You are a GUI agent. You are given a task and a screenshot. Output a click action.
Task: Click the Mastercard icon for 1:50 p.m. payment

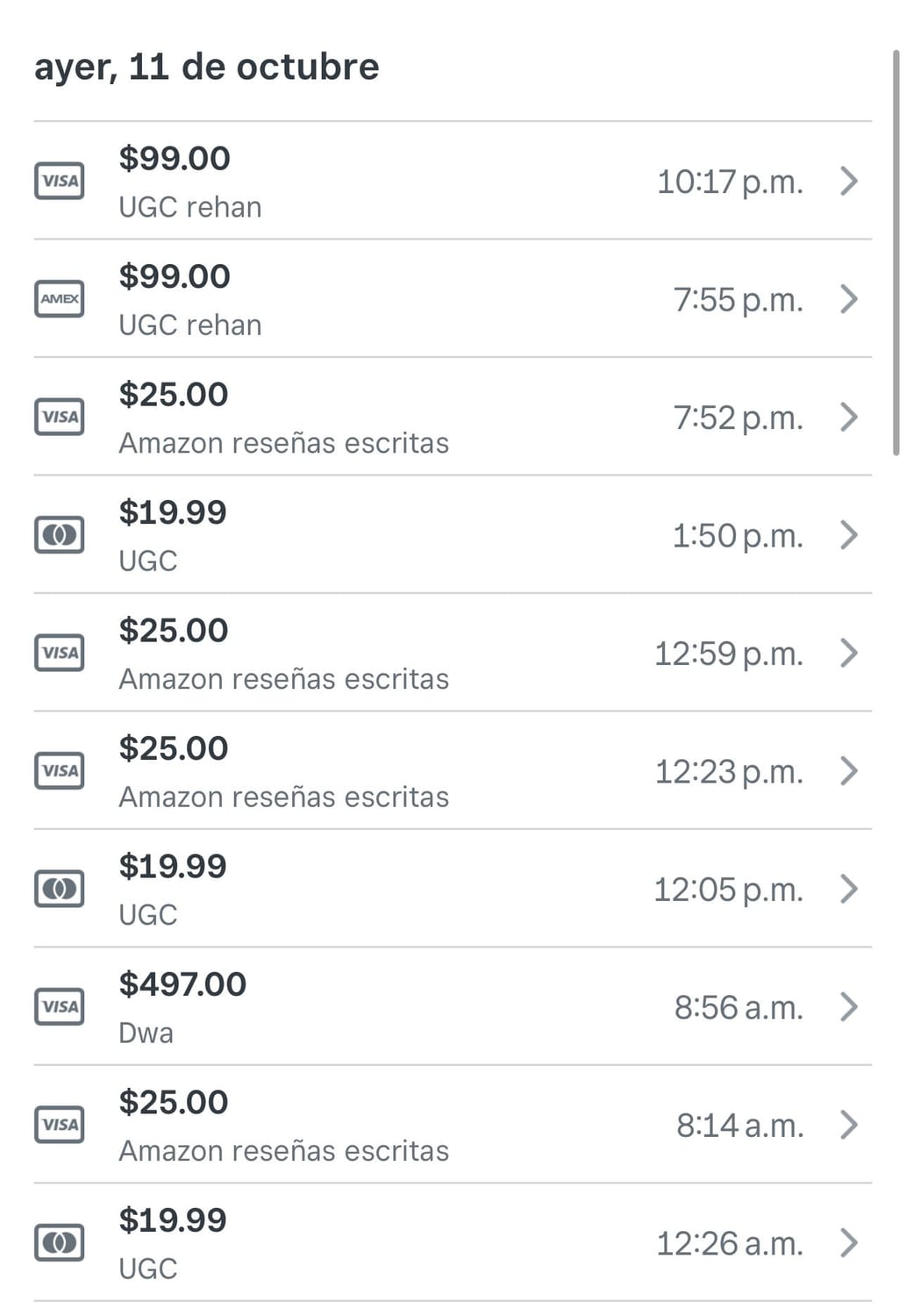pos(60,535)
